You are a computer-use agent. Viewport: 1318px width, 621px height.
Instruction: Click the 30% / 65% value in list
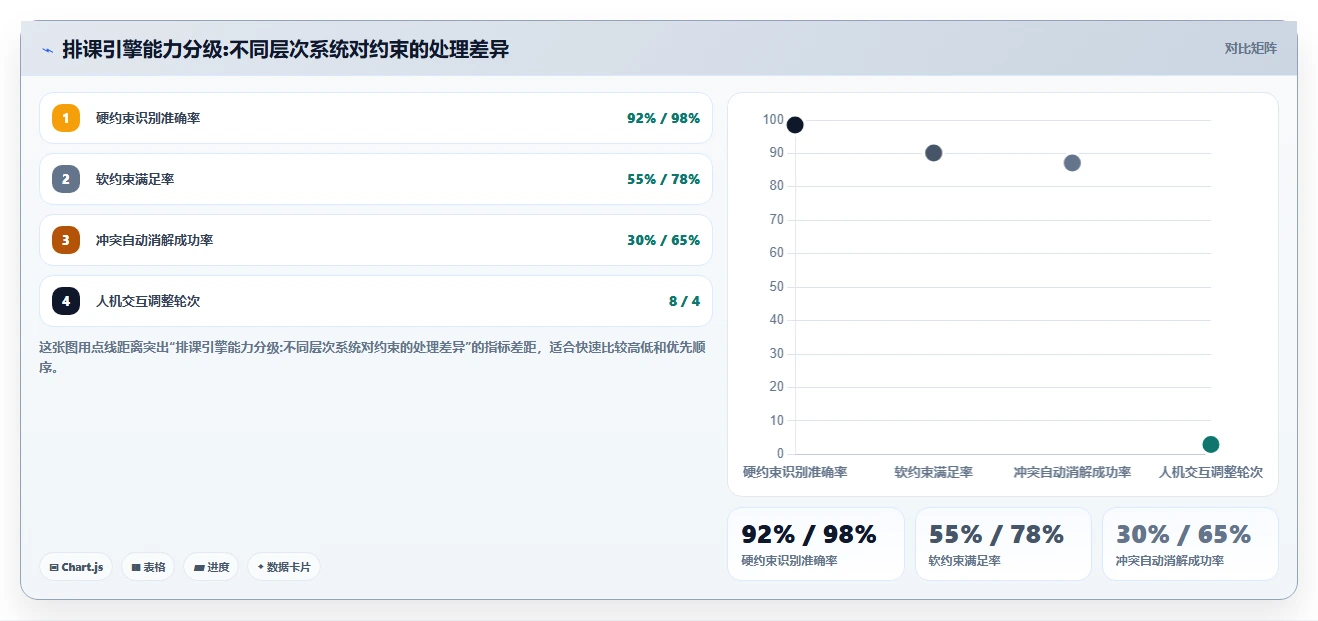click(x=664, y=240)
